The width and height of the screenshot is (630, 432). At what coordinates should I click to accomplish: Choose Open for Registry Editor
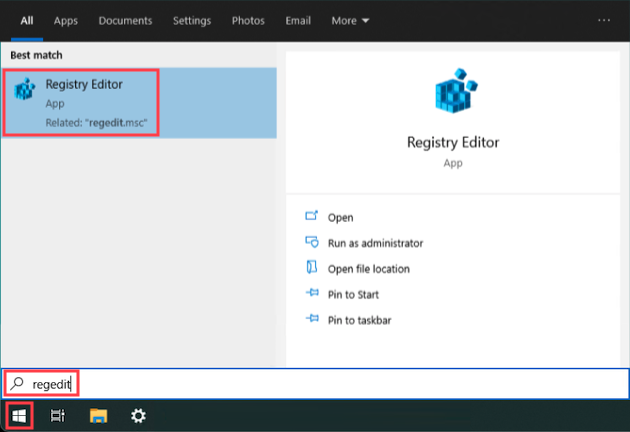[340, 217]
